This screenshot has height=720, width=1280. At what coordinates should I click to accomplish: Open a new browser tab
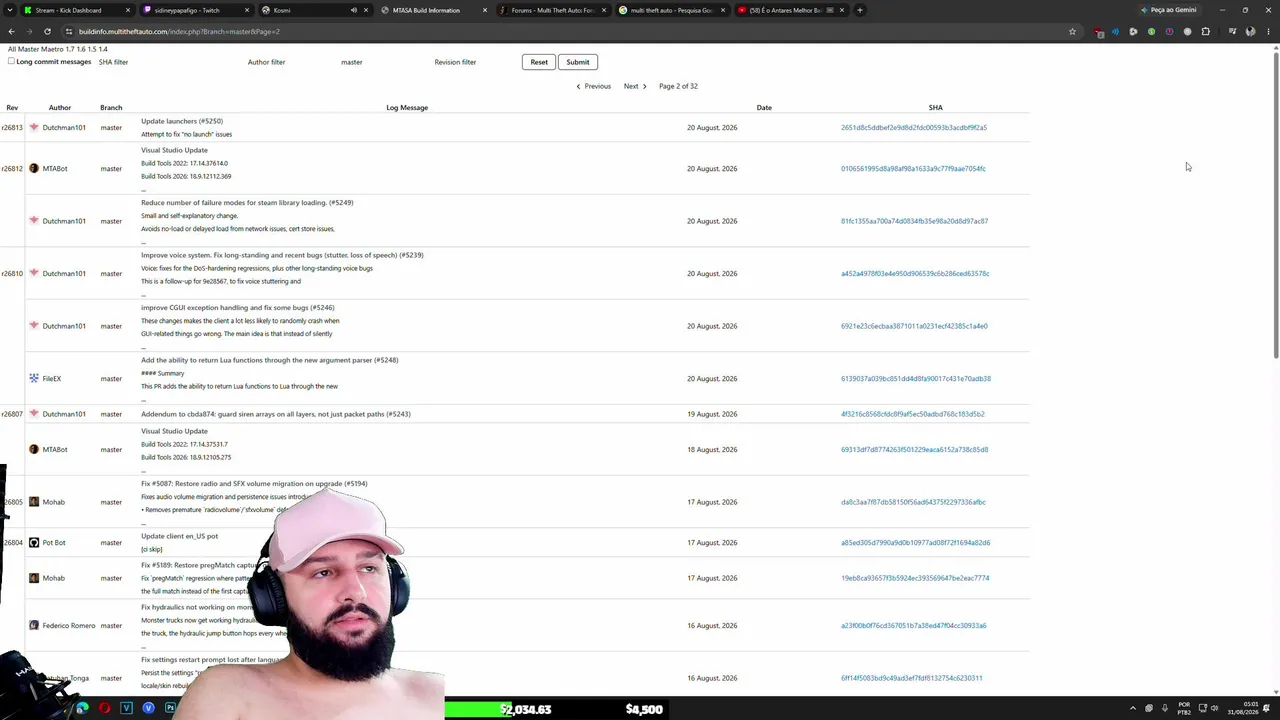(x=860, y=10)
